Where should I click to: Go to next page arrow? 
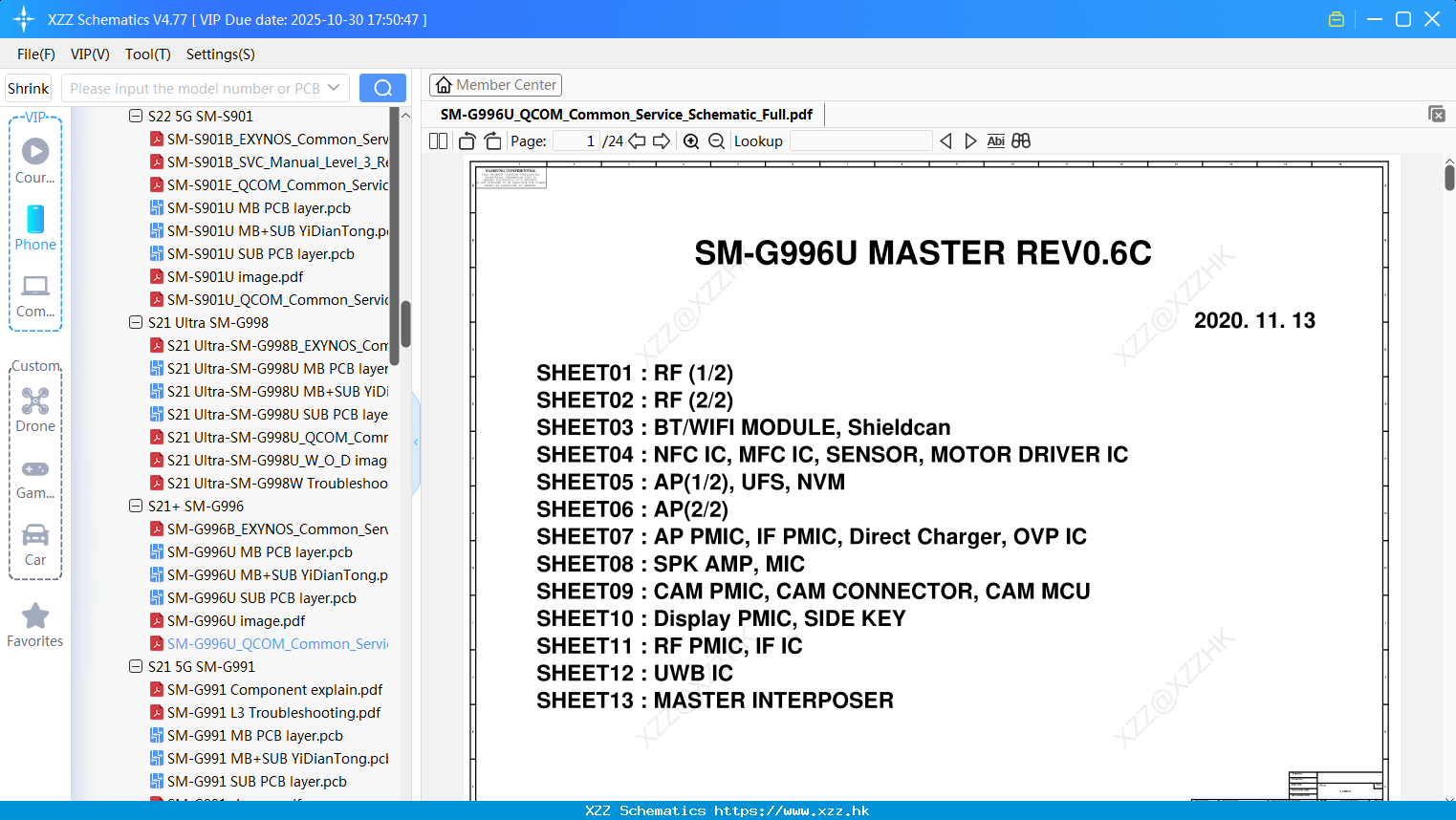[662, 140]
